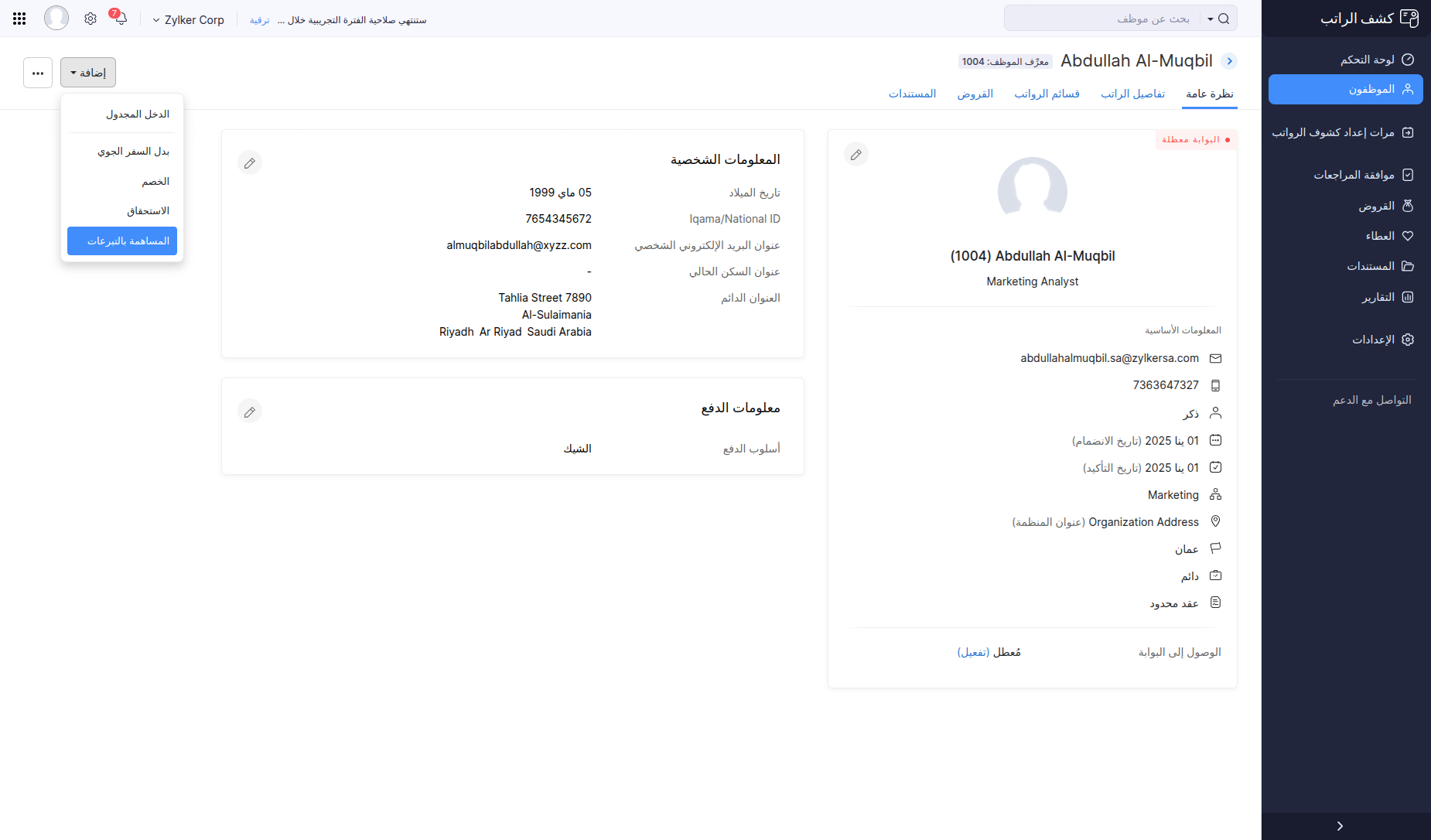Edit معلومات الدفع with the pencil icon
The height and width of the screenshot is (840, 1431).
(x=250, y=411)
